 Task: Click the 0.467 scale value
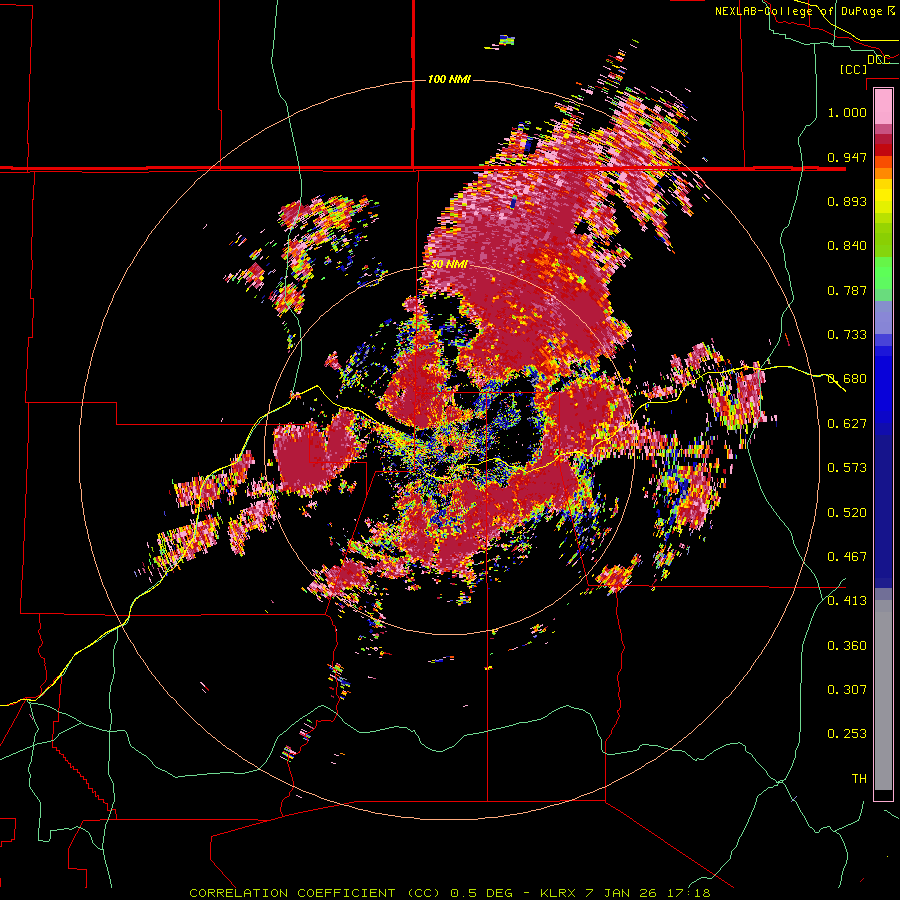click(x=847, y=557)
